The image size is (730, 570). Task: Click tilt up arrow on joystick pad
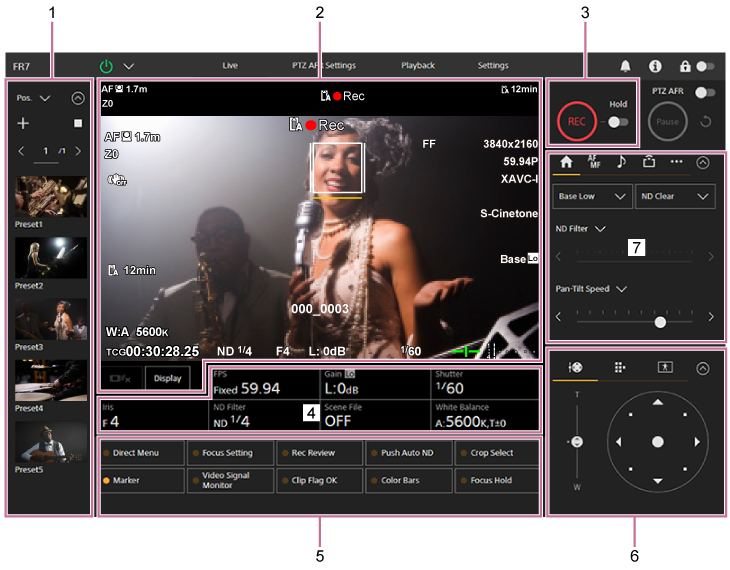657,402
